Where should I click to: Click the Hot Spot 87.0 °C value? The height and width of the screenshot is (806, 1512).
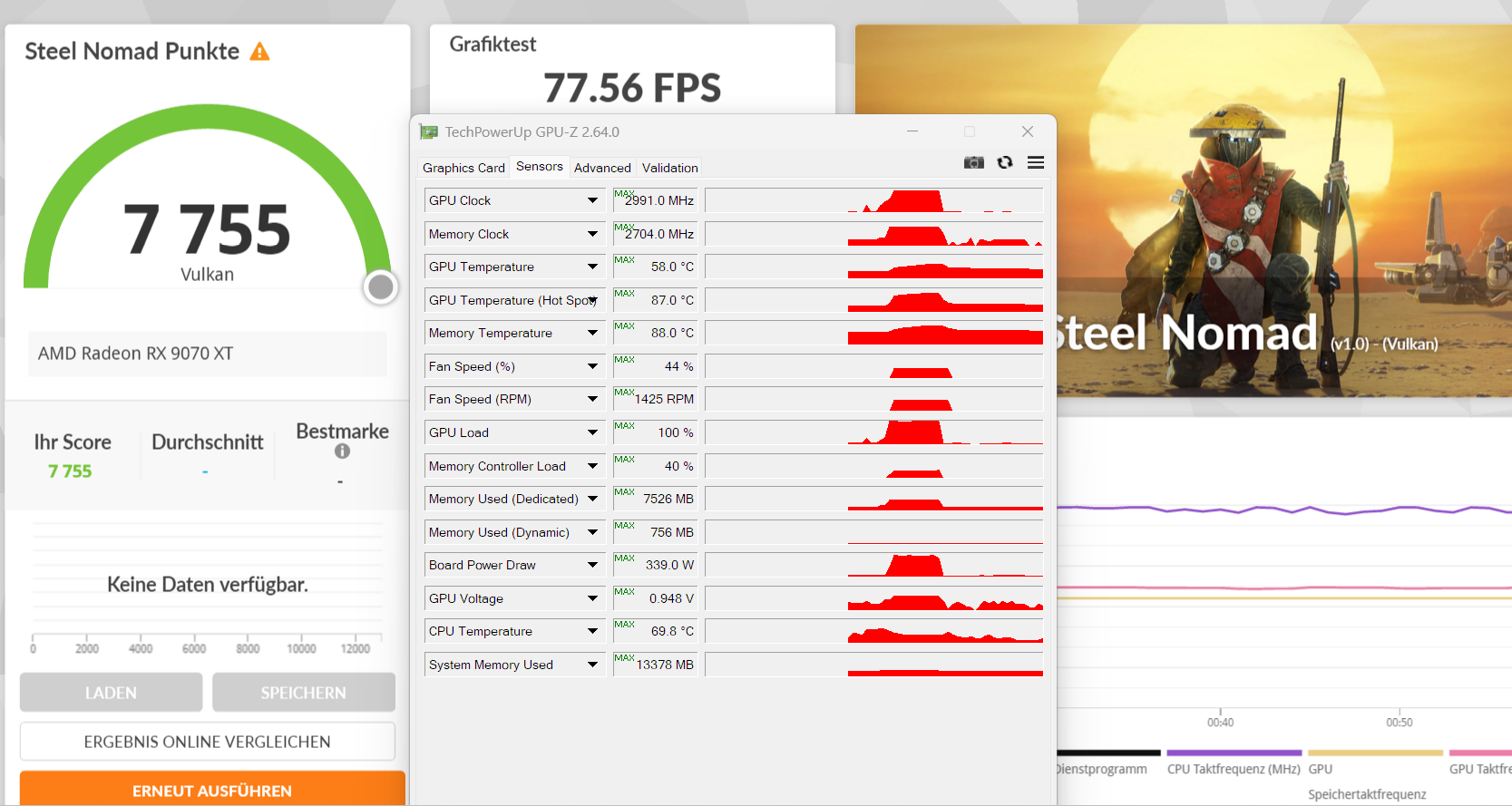click(655, 300)
